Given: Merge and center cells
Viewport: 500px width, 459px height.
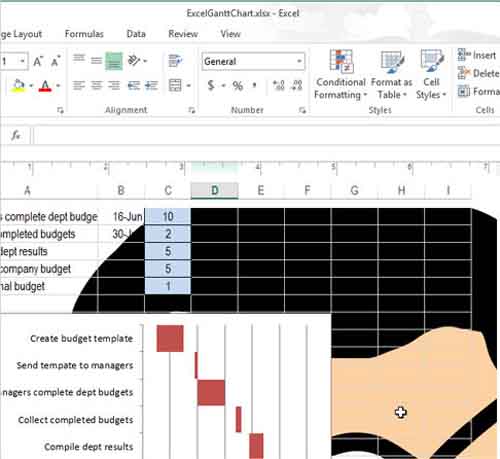Looking at the screenshot, I should (175, 86).
